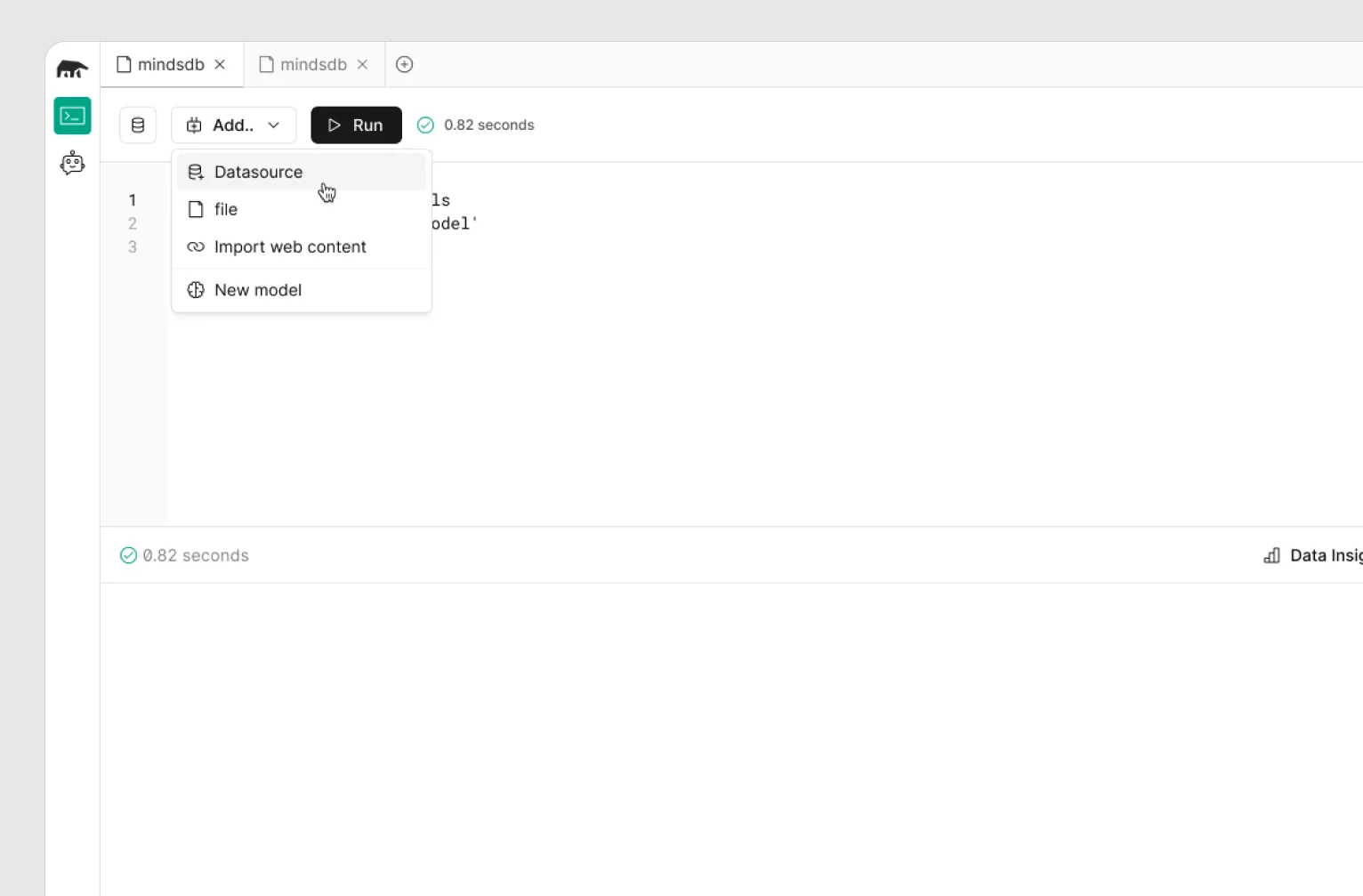Image resolution: width=1363 pixels, height=896 pixels.
Task: Select New model option
Action: click(301, 290)
